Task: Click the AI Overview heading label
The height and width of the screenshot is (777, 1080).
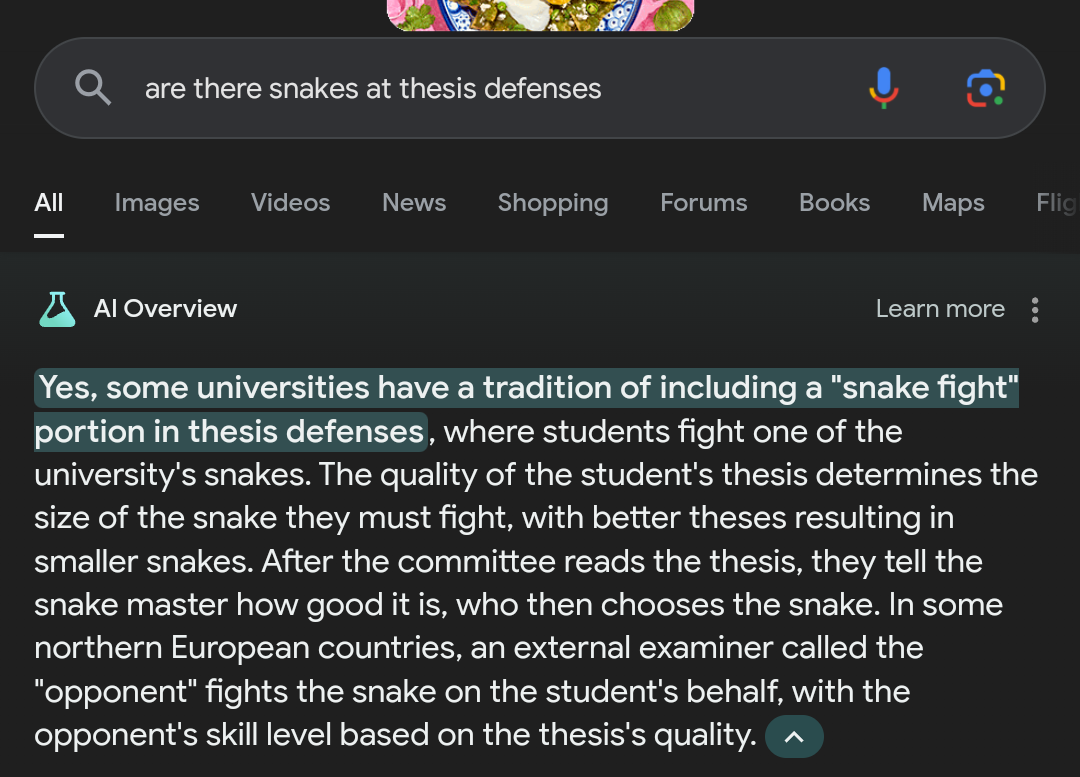Action: (x=165, y=309)
